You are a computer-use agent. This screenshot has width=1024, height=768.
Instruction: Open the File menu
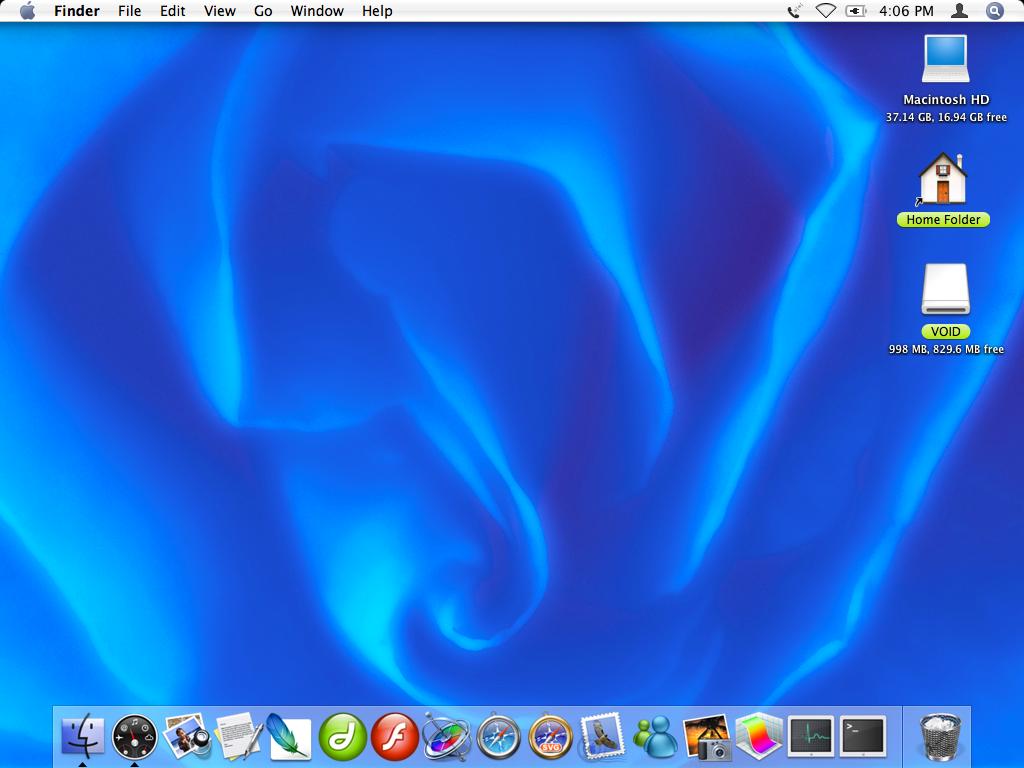[x=129, y=11]
